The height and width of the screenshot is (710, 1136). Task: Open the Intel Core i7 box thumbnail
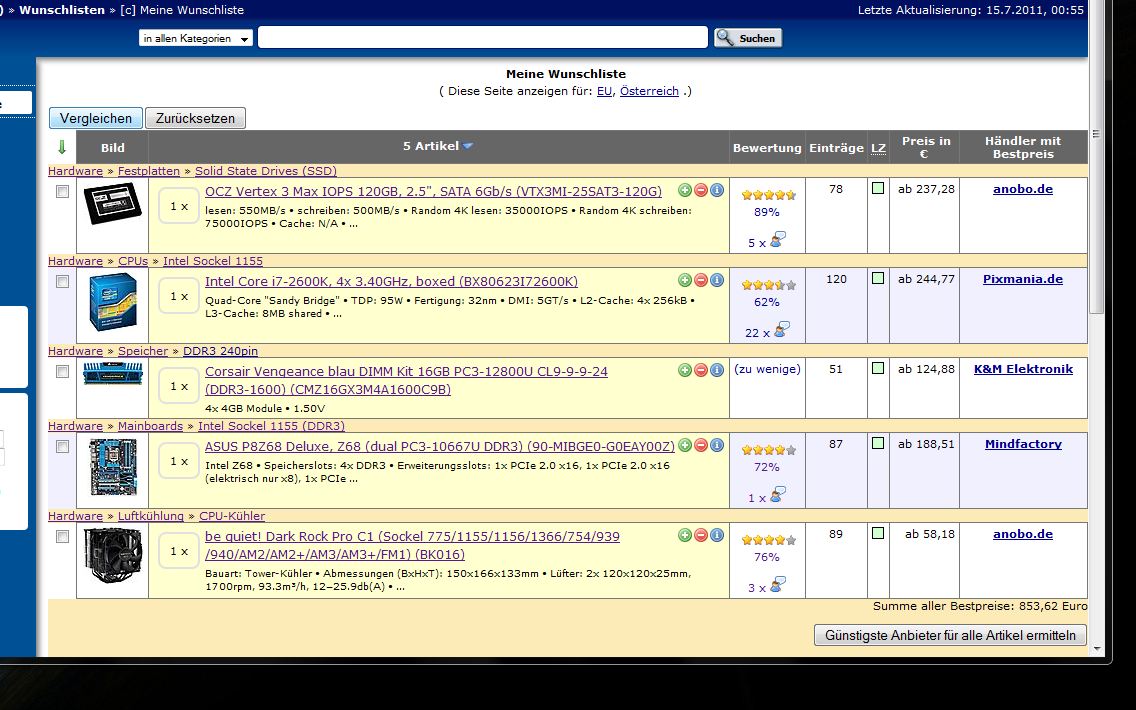coord(112,302)
